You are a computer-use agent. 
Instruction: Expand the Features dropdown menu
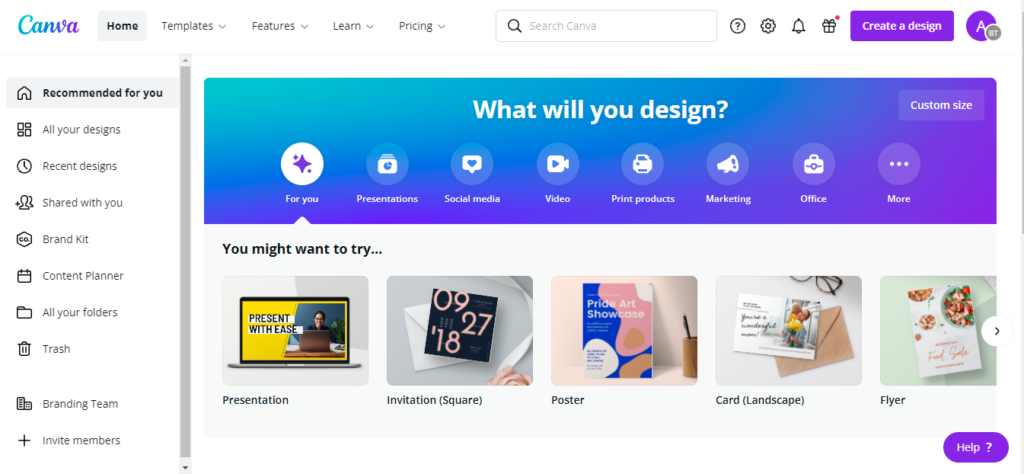pos(282,26)
